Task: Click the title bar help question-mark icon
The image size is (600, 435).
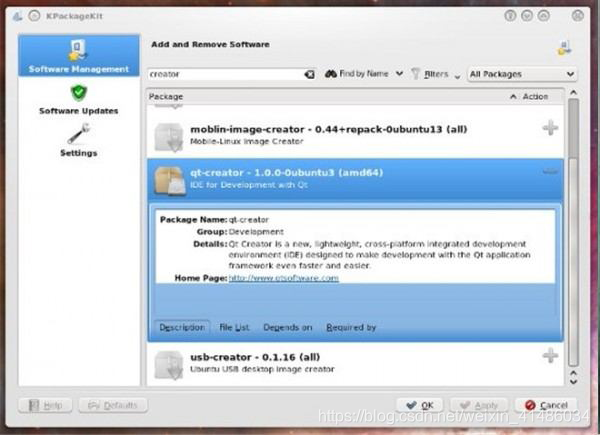Action: [x=510, y=16]
